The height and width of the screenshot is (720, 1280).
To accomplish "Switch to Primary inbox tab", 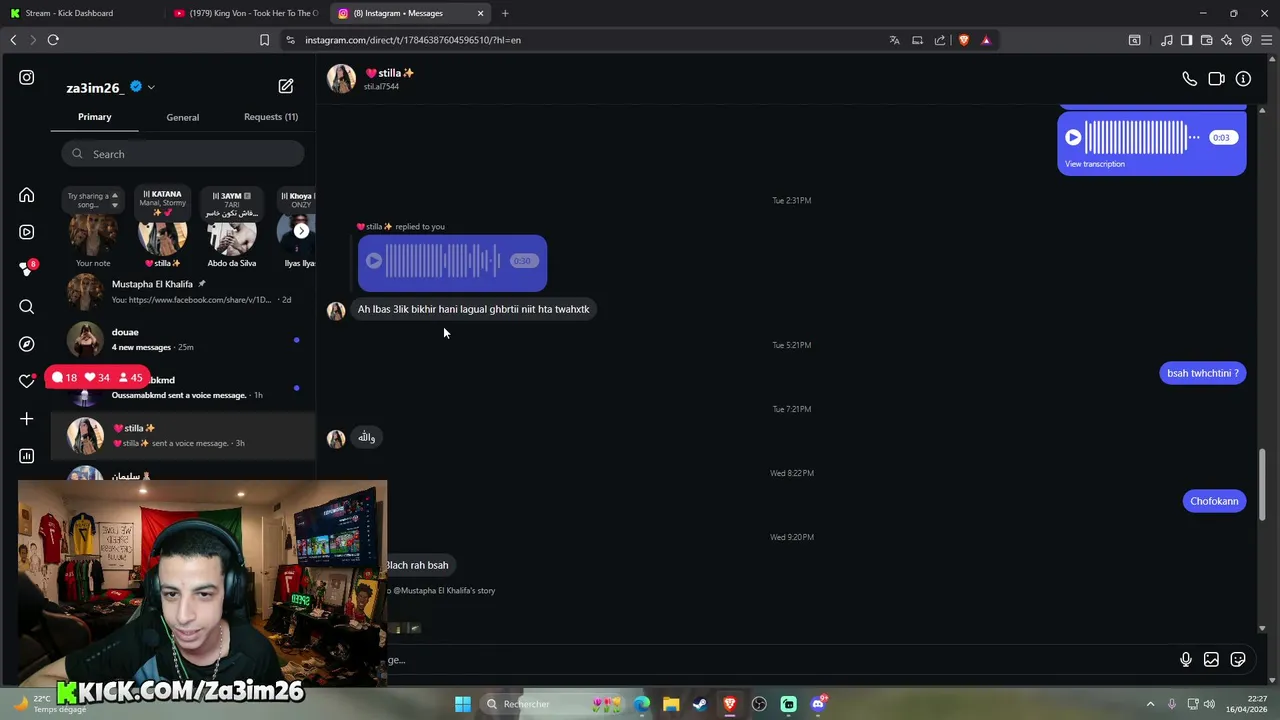I will coord(95,117).
